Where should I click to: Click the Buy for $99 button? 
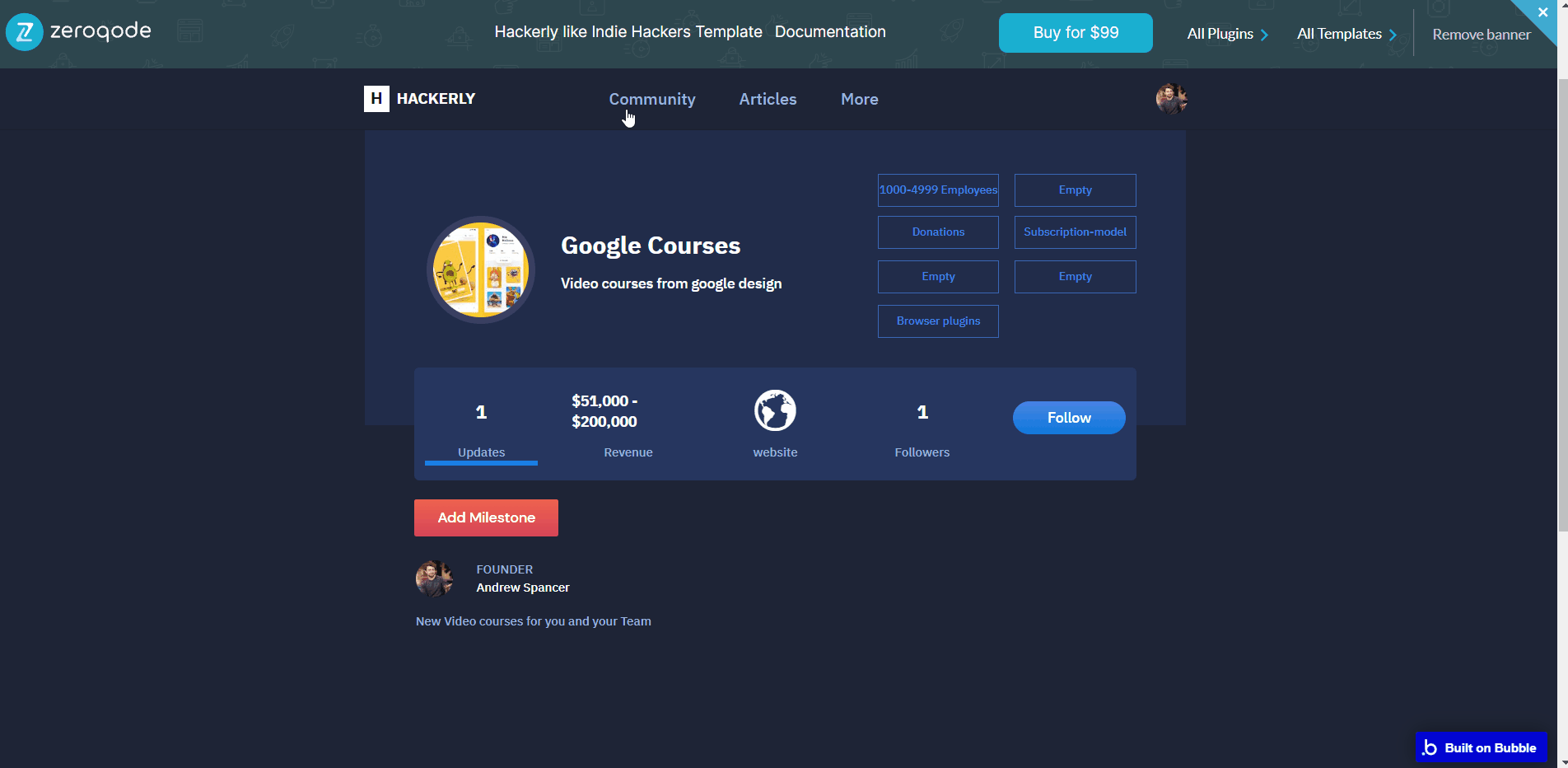[x=1076, y=33]
